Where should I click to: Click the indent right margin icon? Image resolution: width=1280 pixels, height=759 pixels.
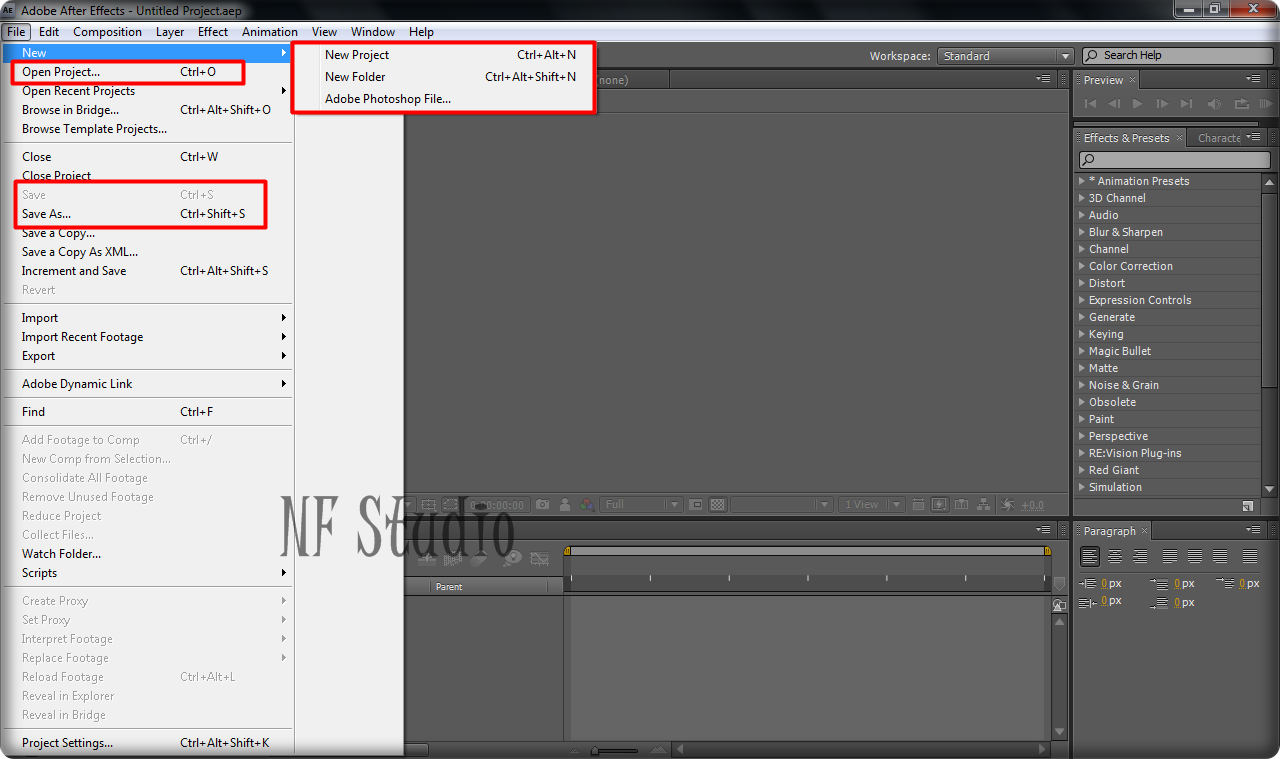[1088, 603]
